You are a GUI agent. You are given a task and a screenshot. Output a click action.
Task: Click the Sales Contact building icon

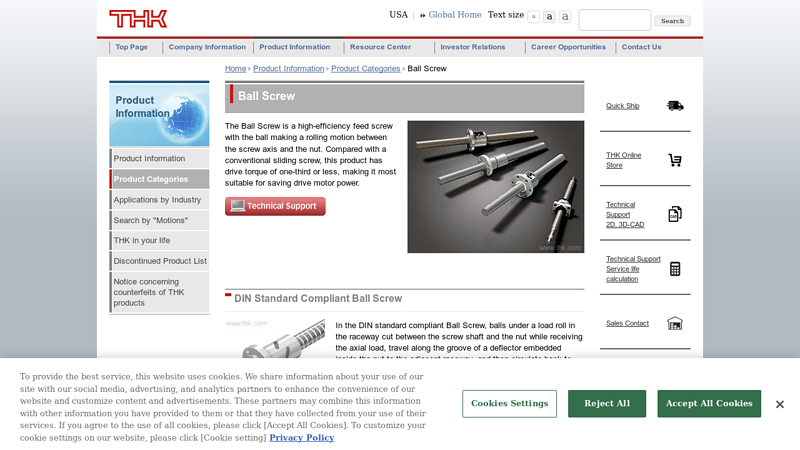click(x=675, y=323)
